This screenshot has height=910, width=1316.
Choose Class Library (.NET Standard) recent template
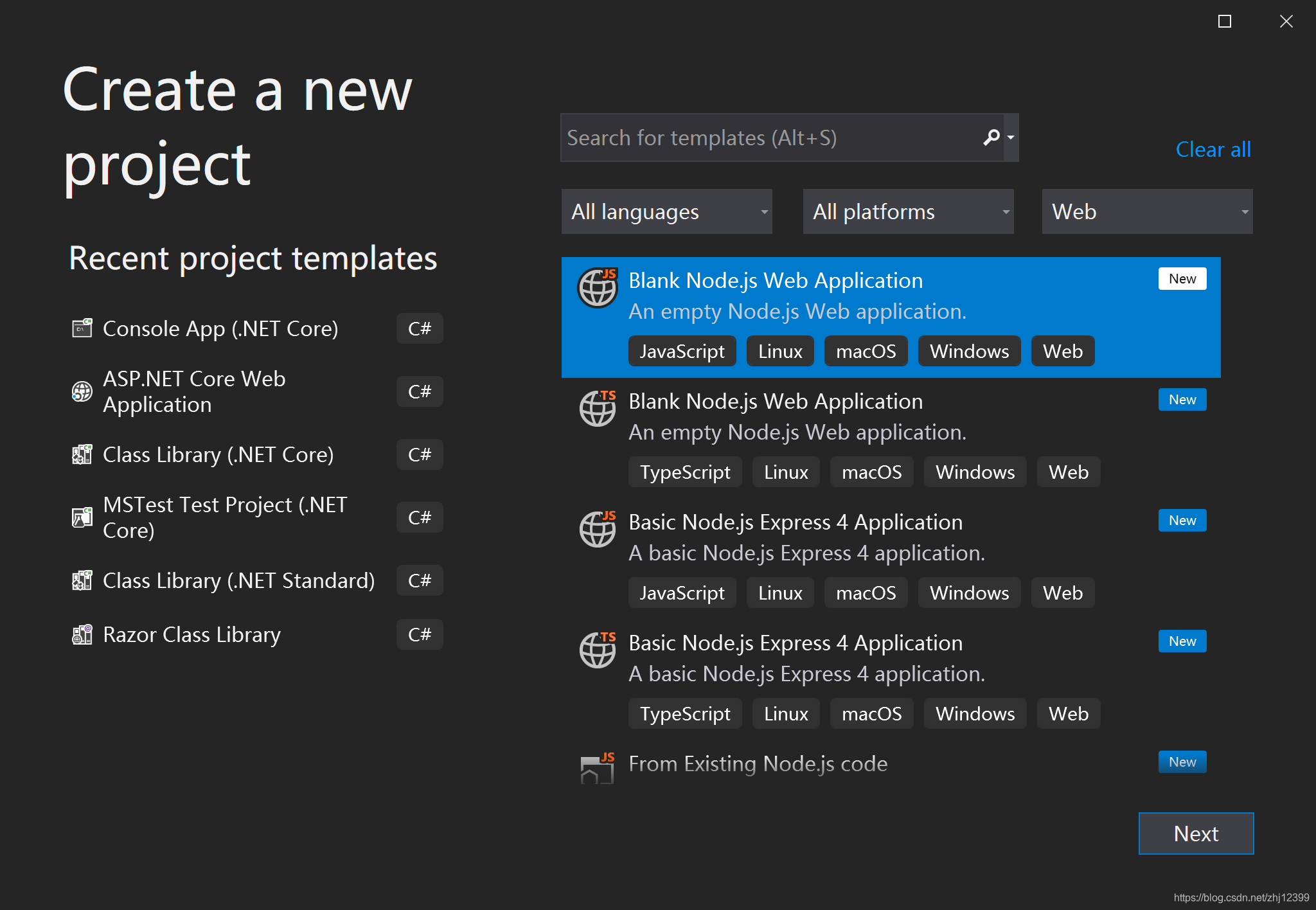(238, 580)
